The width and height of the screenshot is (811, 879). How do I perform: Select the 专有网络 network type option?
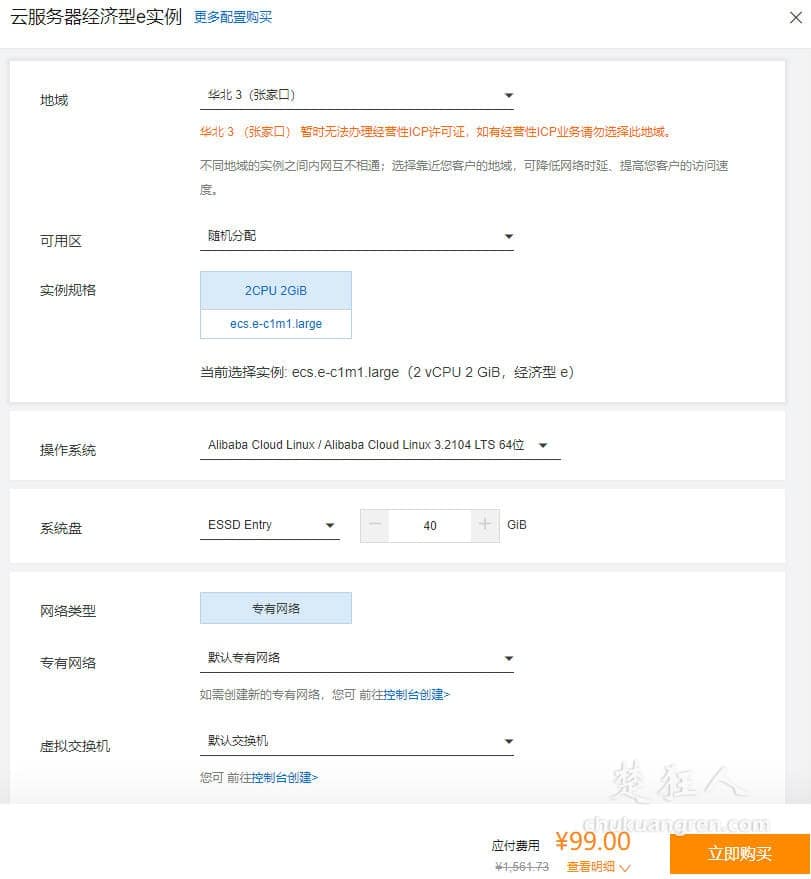tap(276, 607)
